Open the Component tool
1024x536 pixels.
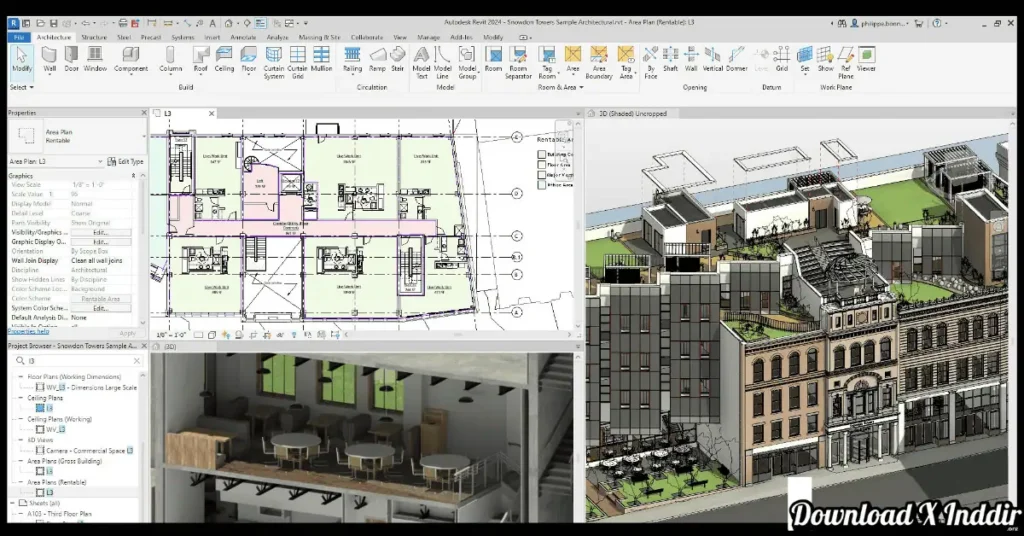(131, 59)
